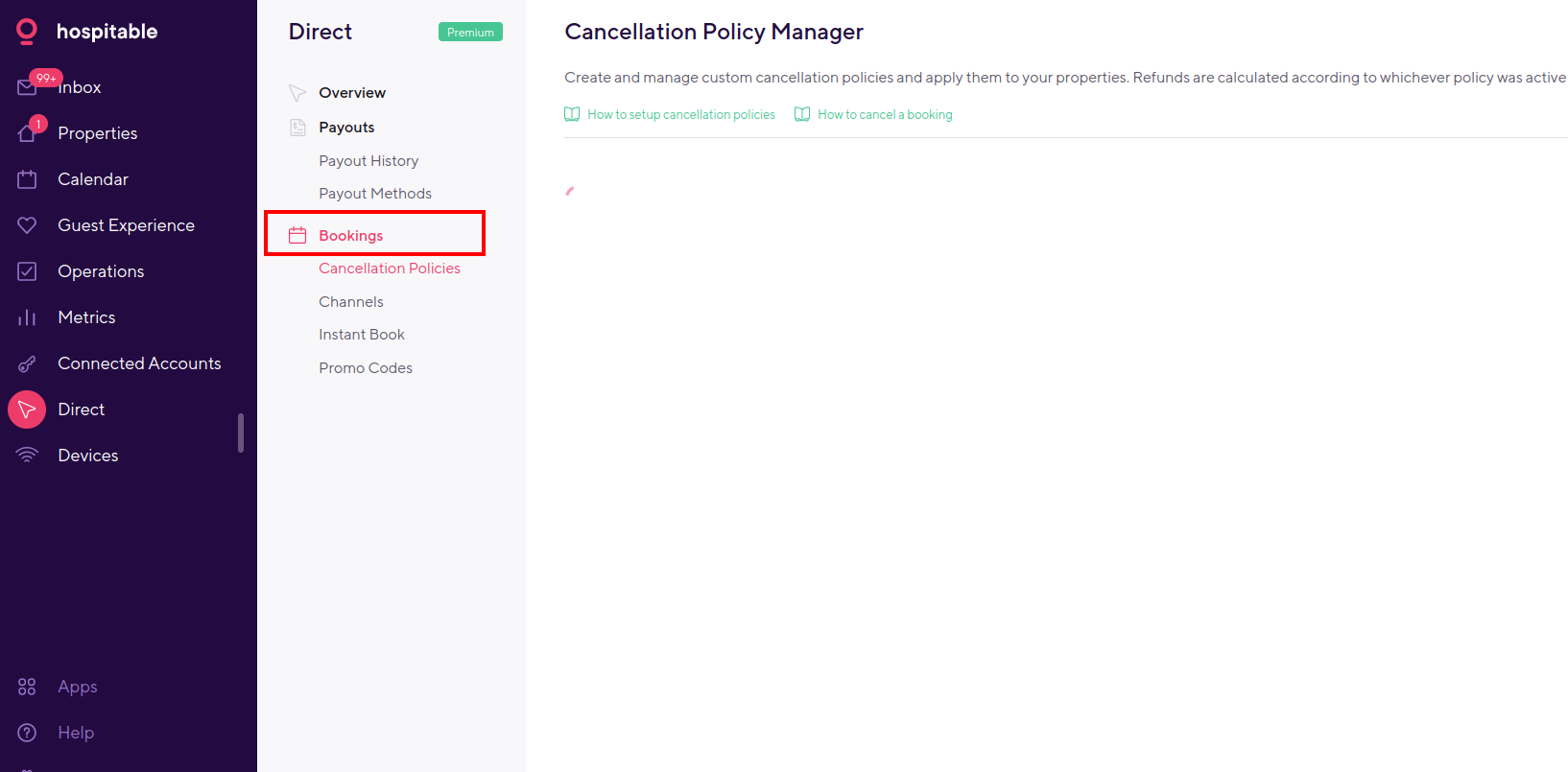Image resolution: width=1568 pixels, height=772 pixels.
Task: Open the Metrics bar chart icon
Action: 27,317
